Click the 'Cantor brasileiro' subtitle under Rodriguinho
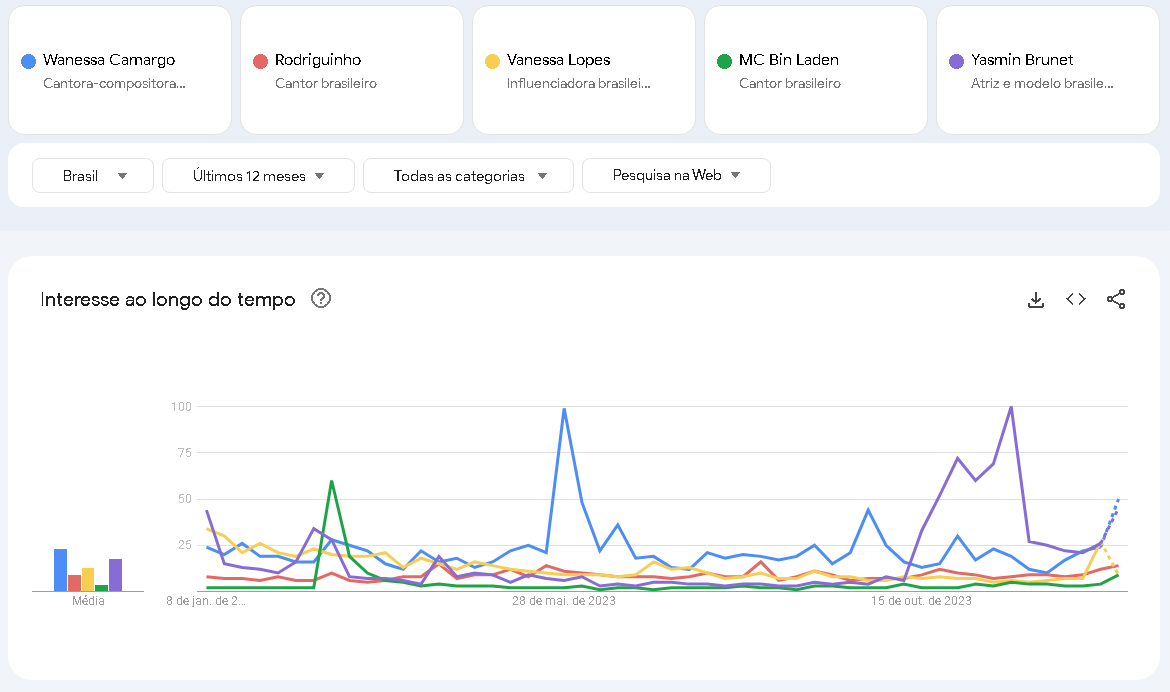The width and height of the screenshot is (1170, 692). [x=326, y=84]
